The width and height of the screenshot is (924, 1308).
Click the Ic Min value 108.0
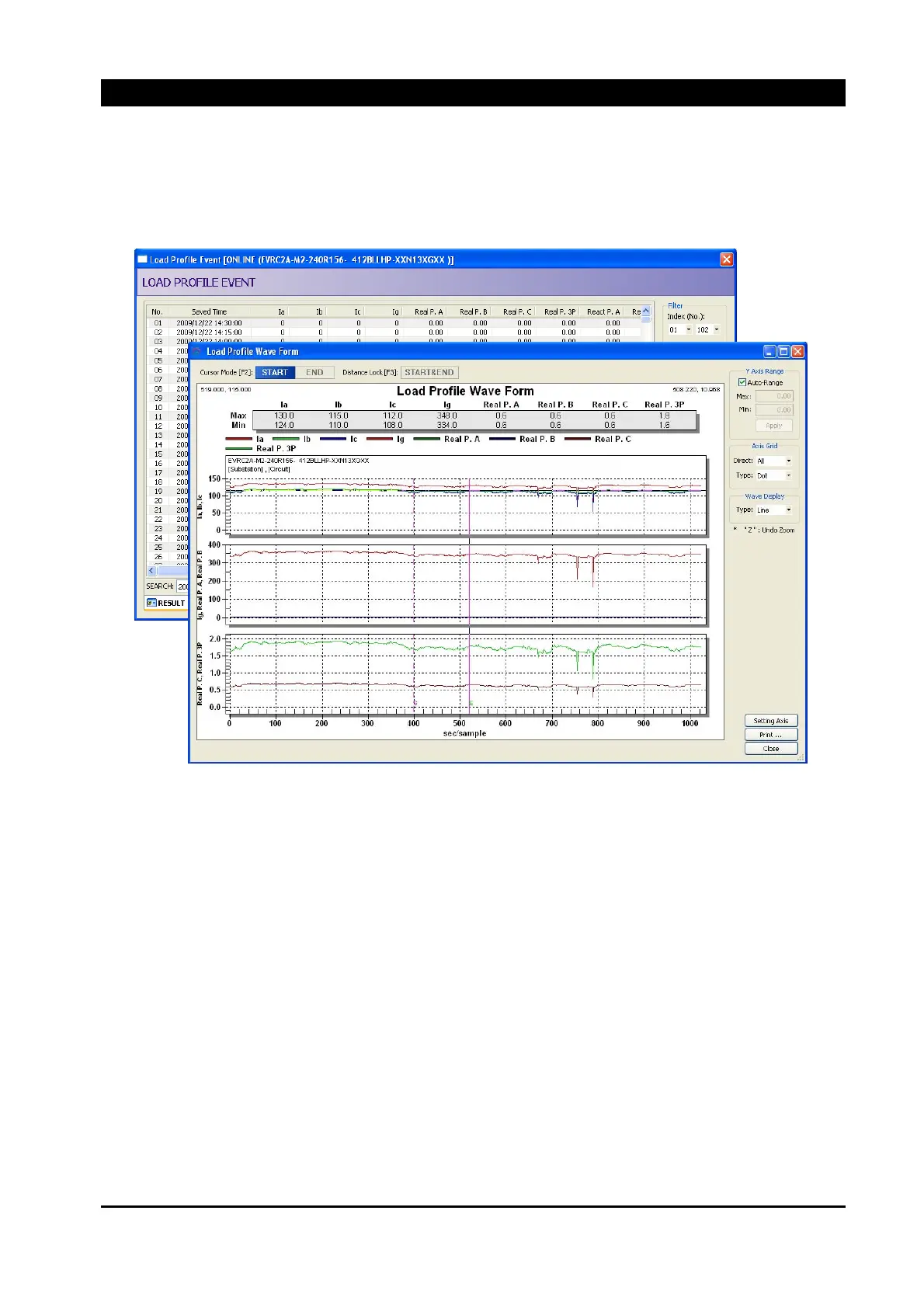tap(393, 425)
